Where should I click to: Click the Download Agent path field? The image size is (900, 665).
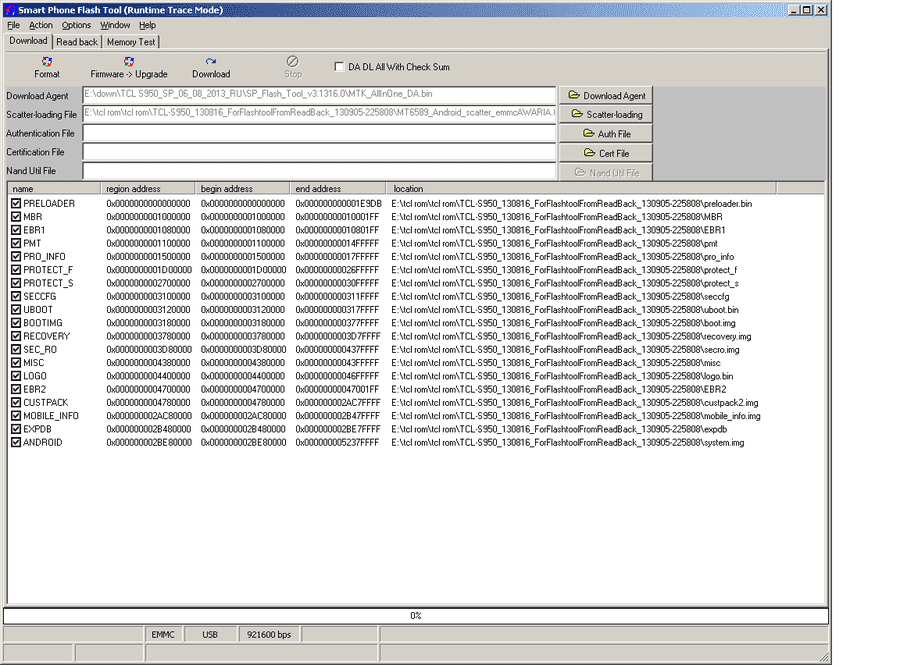[319, 94]
